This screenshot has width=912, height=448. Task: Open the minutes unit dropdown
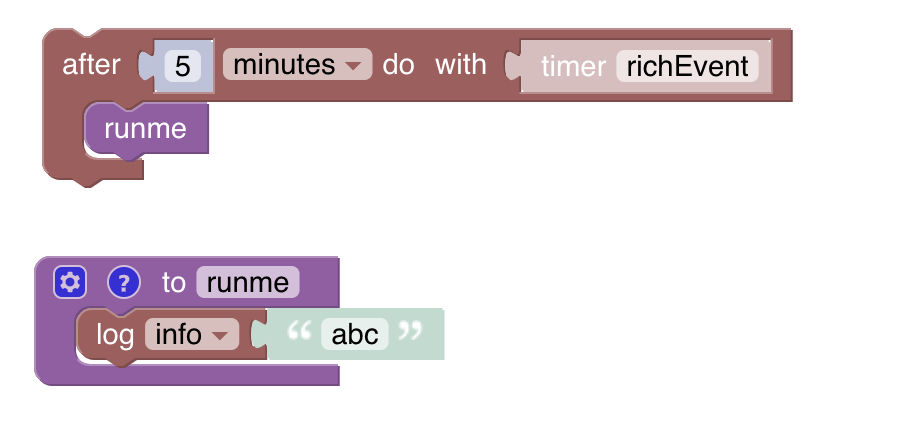(x=297, y=65)
